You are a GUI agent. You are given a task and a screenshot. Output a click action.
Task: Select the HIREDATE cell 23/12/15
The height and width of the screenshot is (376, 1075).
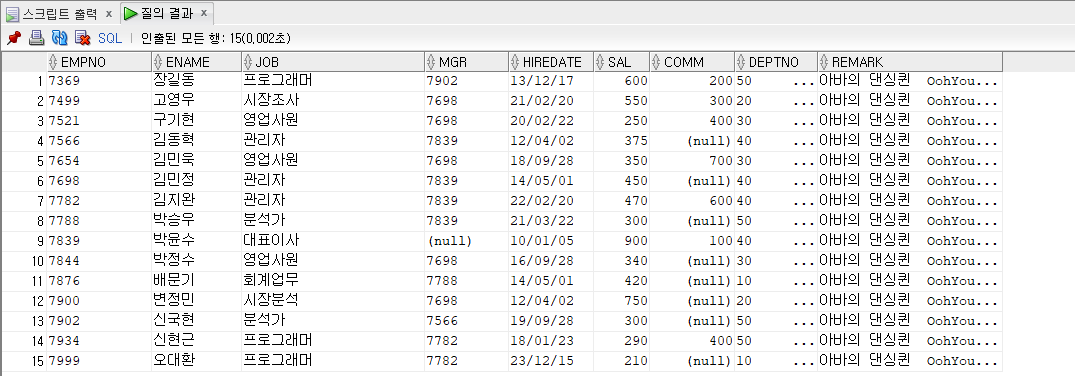click(x=551, y=360)
